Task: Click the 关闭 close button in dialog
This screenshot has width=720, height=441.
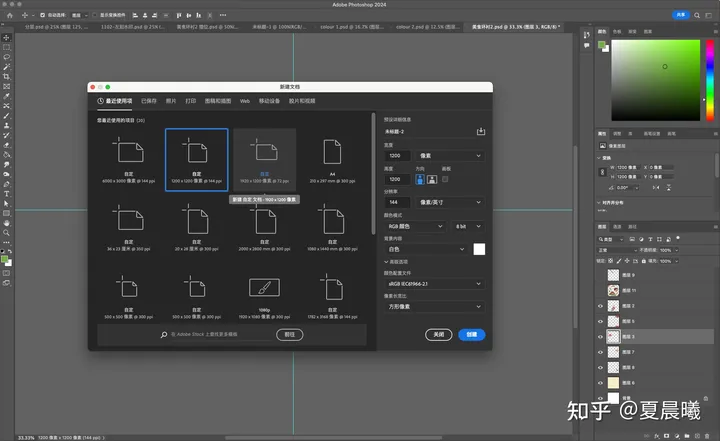Action: 439,334
